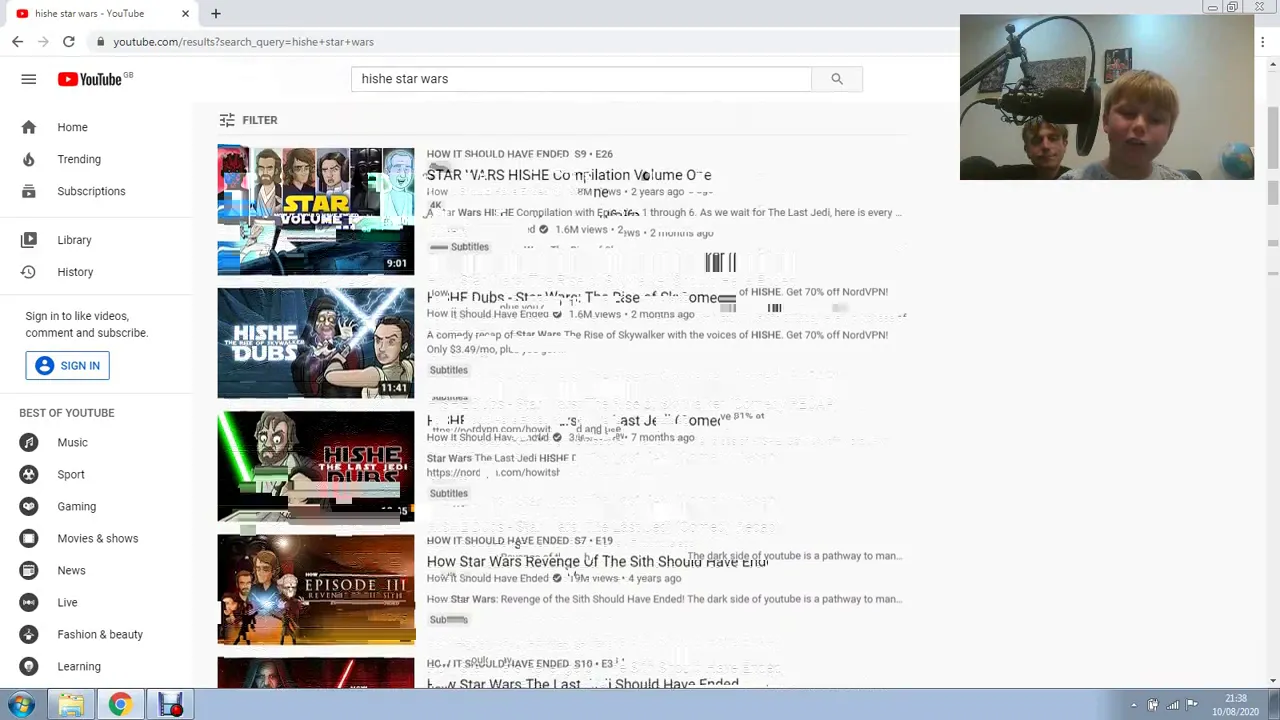Open The Last Jedi HISHE Dubs thumbnail
The image size is (1280, 720).
tap(316, 466)
